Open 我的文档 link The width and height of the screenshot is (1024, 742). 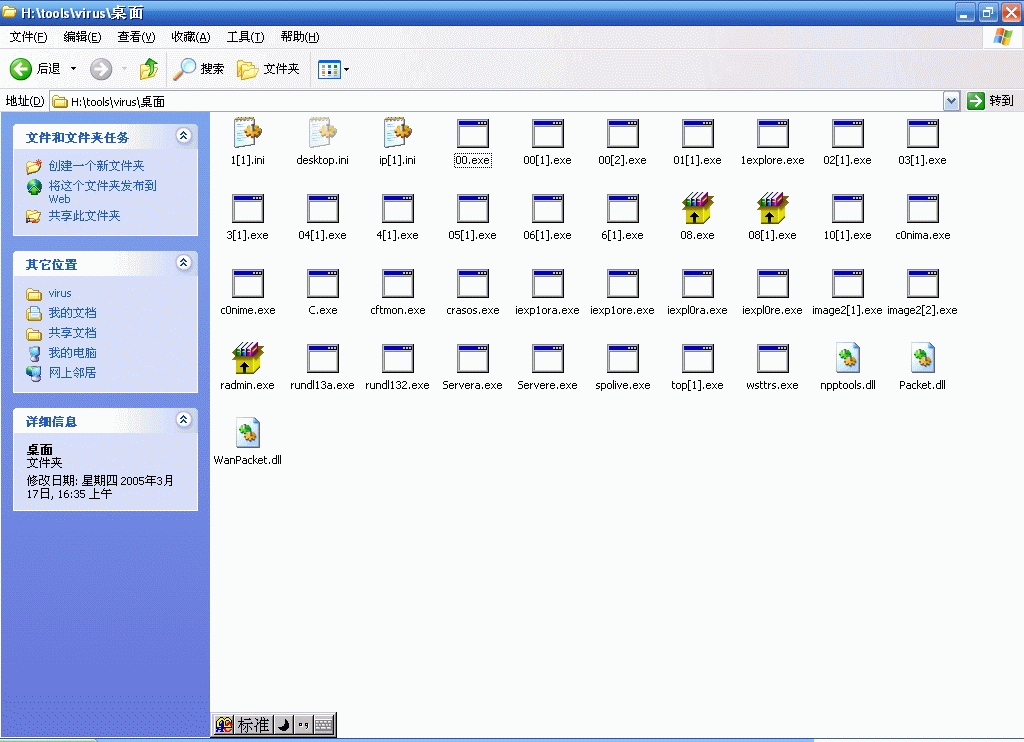72,313
